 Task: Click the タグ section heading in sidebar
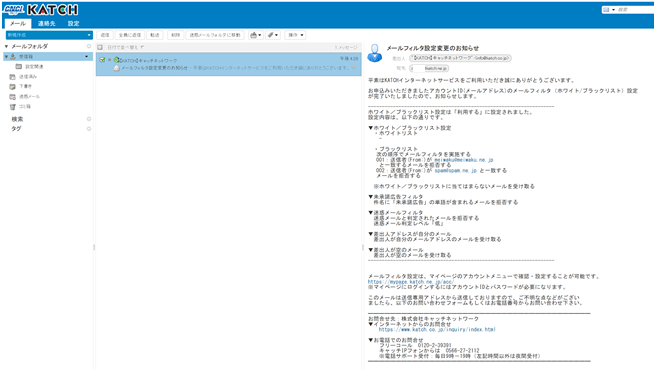pyautogui.click(x=16, y=129)
